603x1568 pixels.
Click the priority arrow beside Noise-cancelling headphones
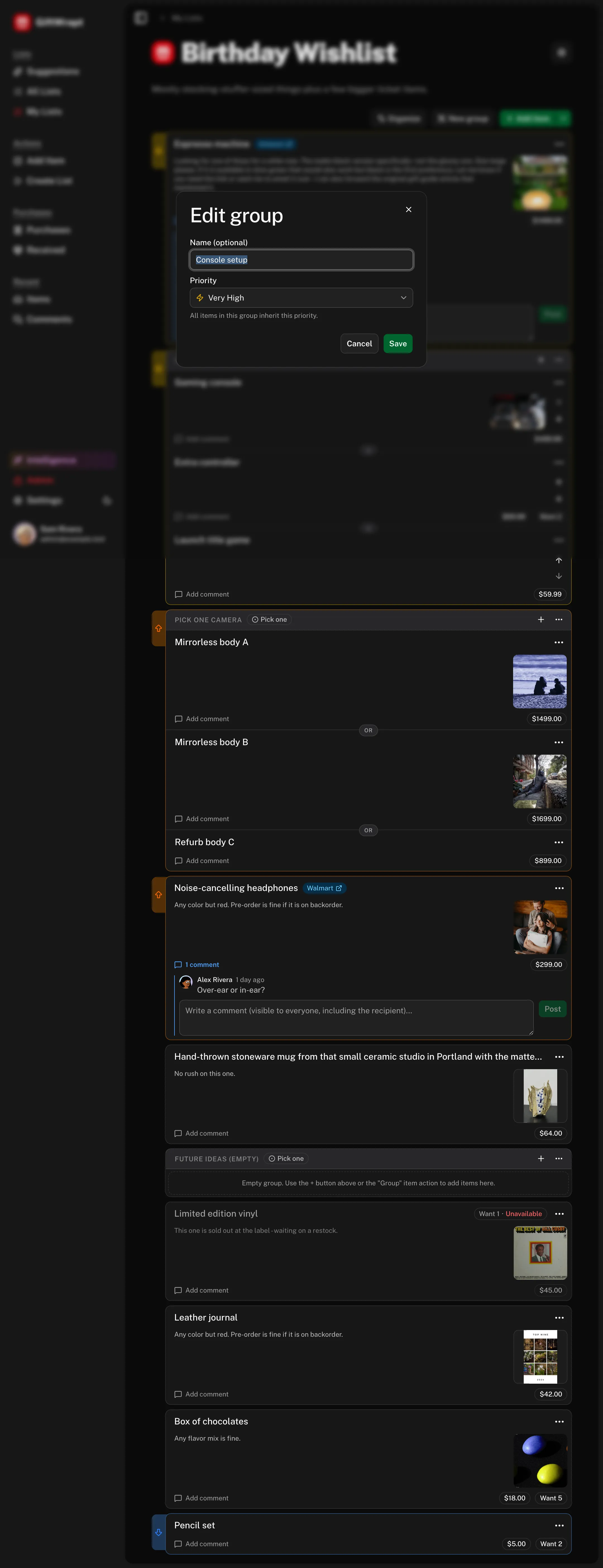pyautogui.click(x=159, y=895)
